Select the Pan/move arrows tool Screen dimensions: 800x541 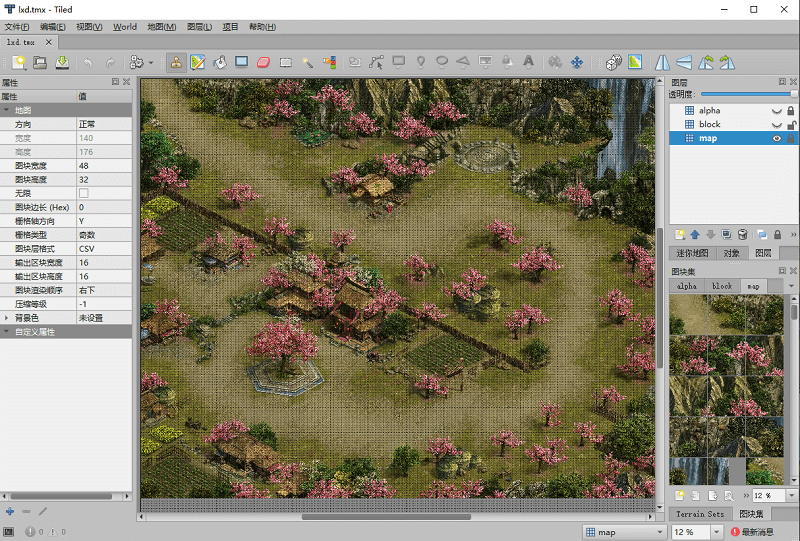click(x=577, y=62)
